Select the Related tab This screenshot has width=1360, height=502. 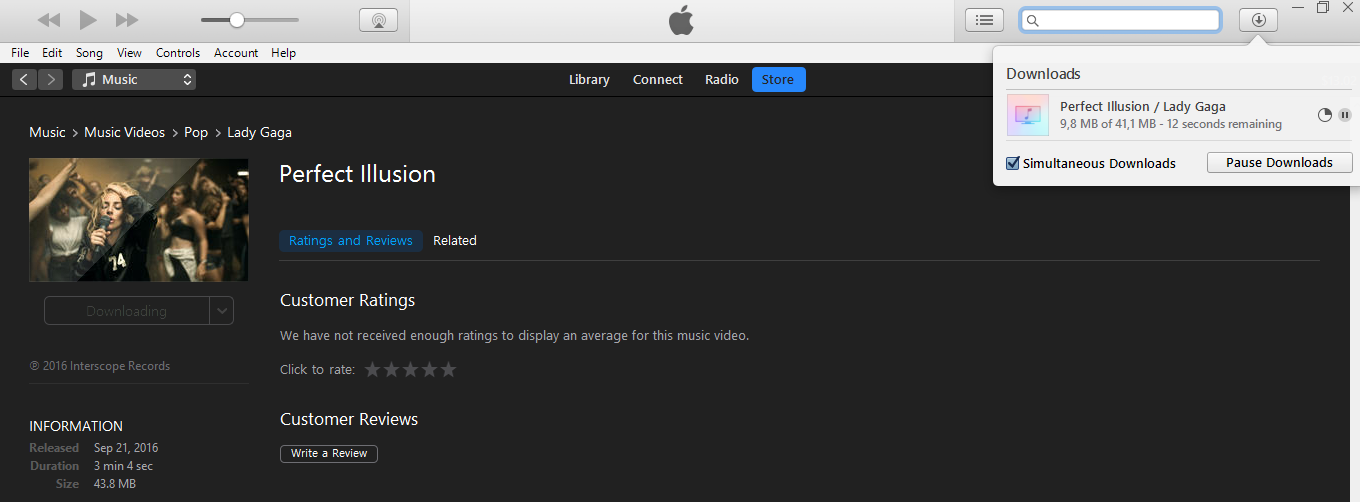pyautogui.click(x=455, y=240)
